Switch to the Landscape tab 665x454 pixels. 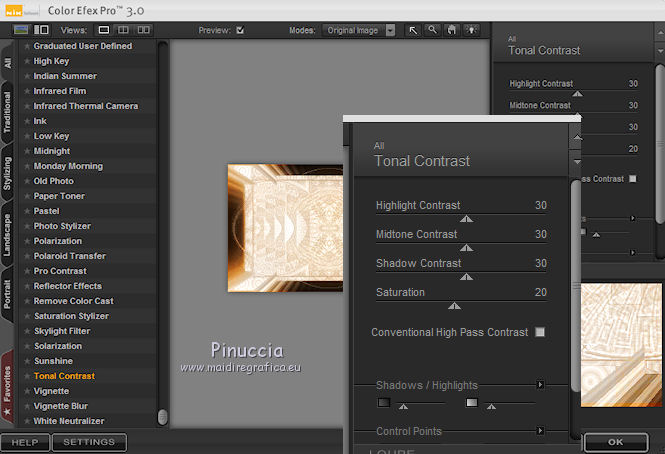(8, 235)
